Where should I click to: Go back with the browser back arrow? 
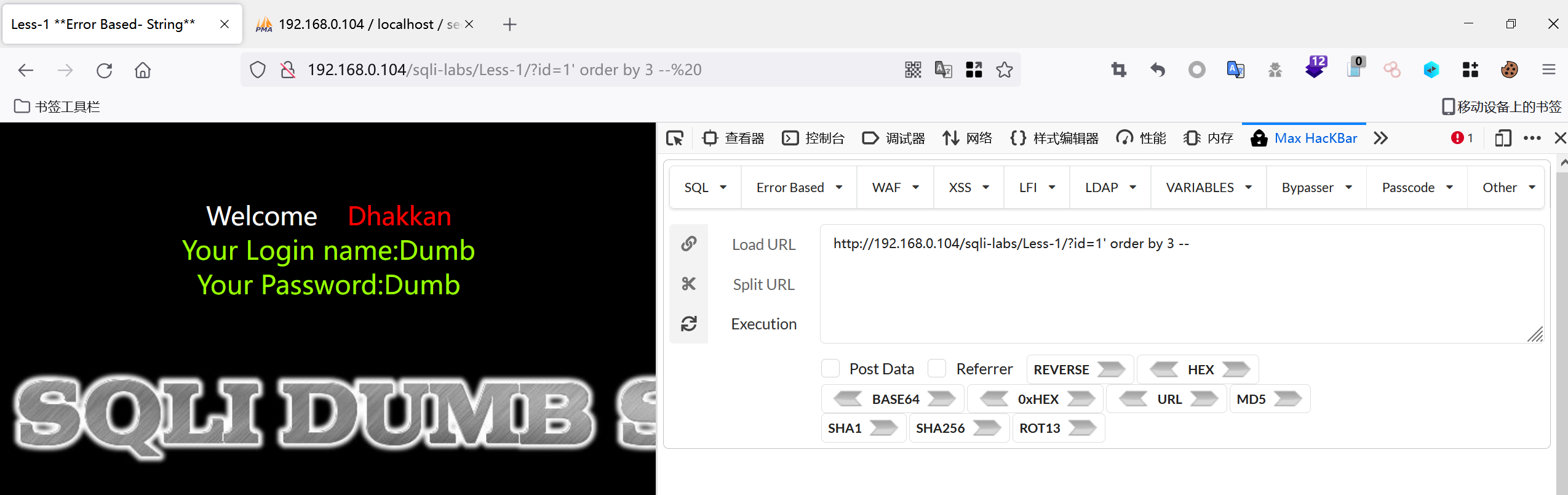(x=26, y=70)
